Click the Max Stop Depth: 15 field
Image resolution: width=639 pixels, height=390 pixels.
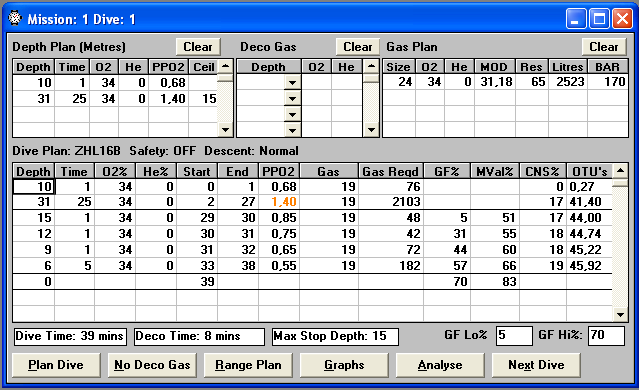click(335, 337)
